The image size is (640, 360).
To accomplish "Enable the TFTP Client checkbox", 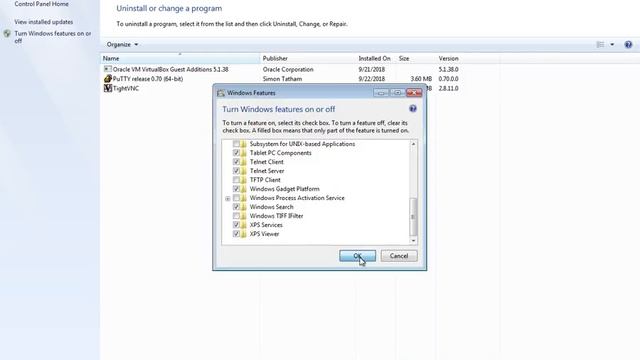I will click(x=236, y=180).
